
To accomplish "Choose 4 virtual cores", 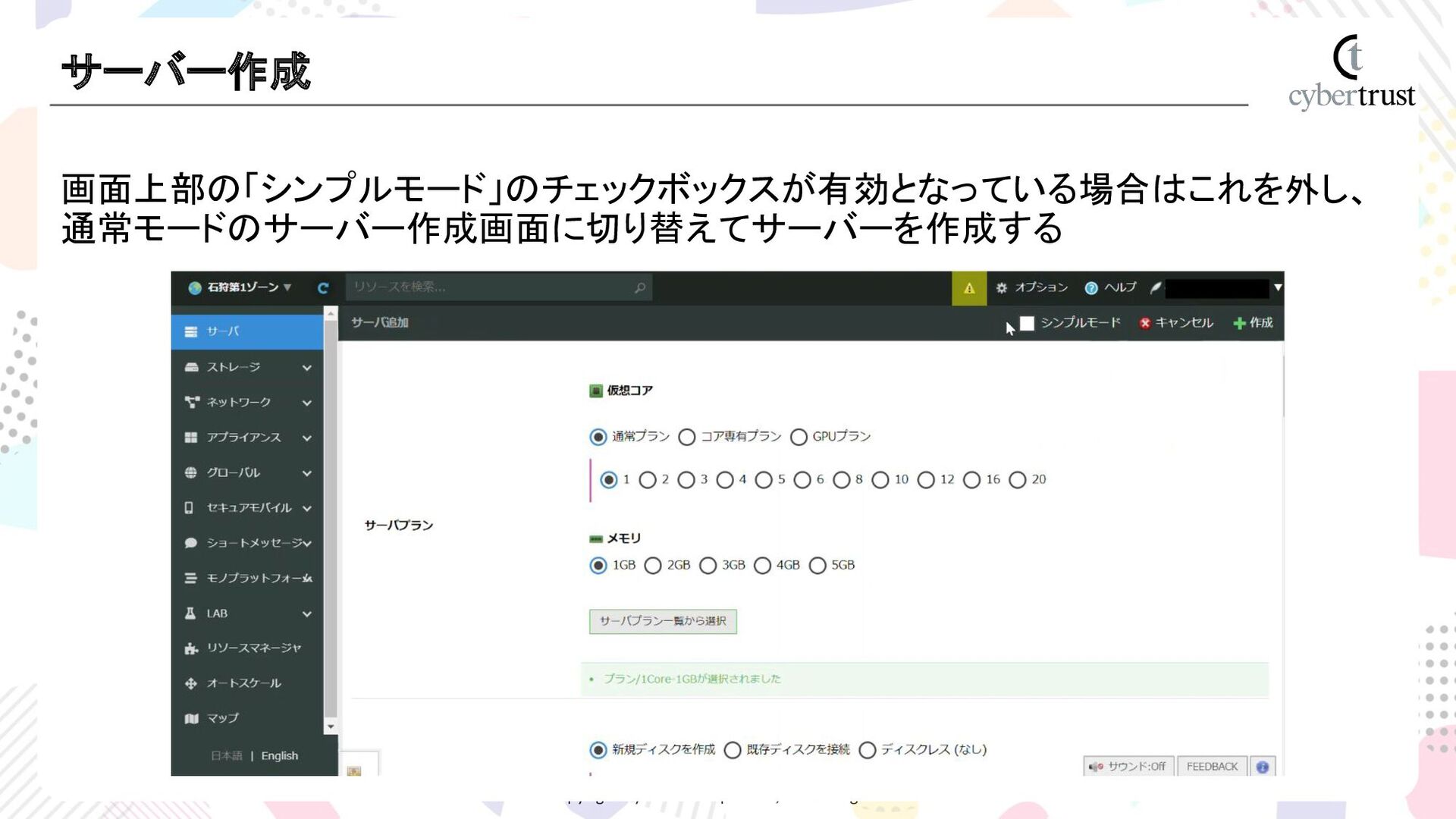I will pyautogui.click(x=725, y=480).
